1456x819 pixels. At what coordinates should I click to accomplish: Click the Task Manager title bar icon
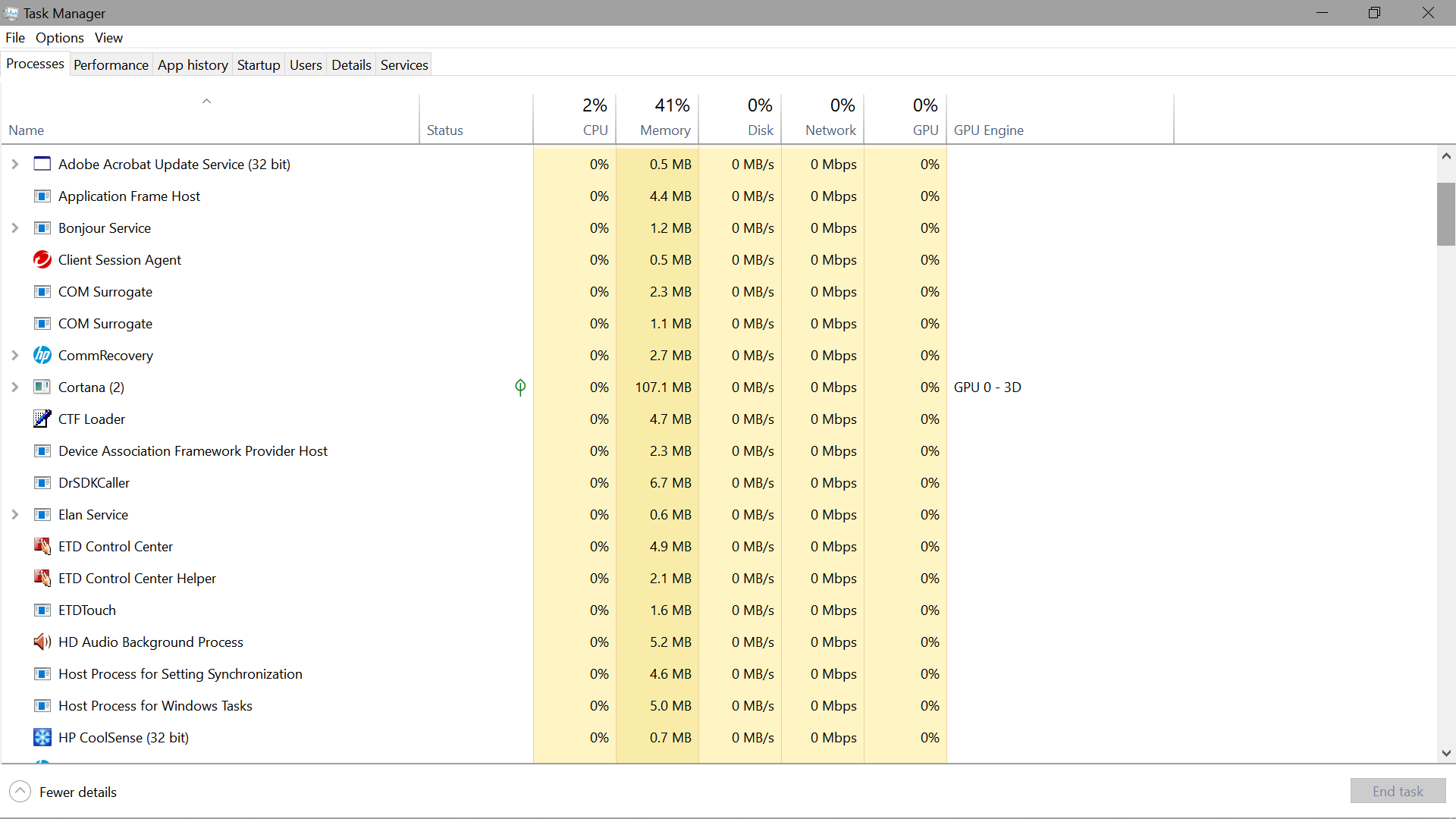pos(11,13)
